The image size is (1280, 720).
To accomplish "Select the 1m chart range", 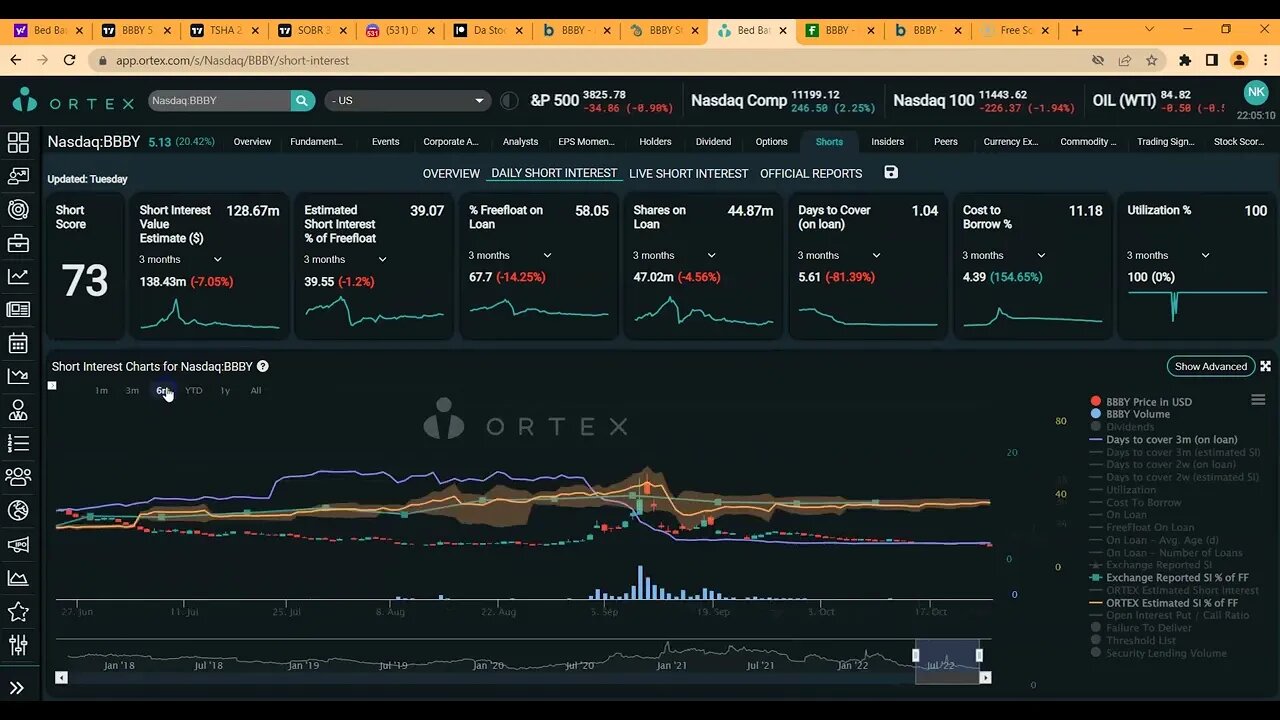I will pyautogui.click(x=101, y=390).
